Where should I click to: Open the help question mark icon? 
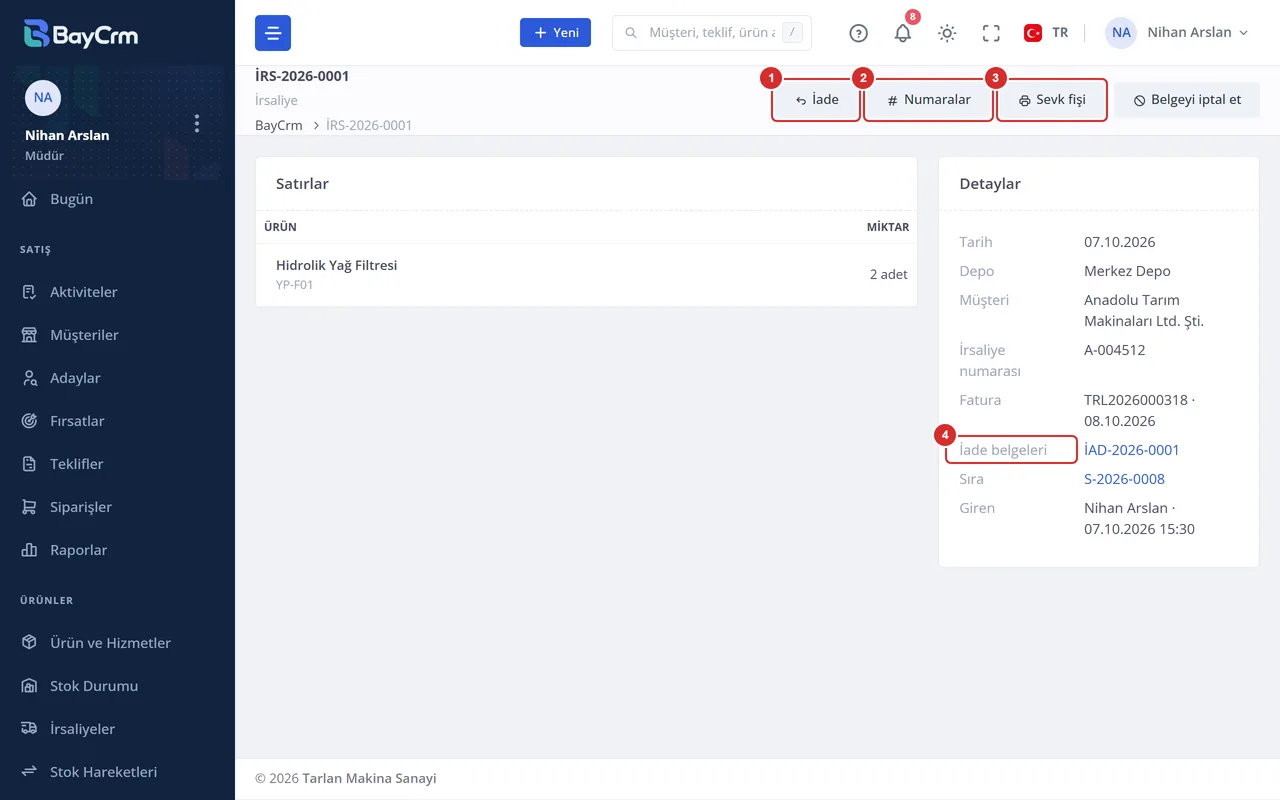tap(858, 33)
